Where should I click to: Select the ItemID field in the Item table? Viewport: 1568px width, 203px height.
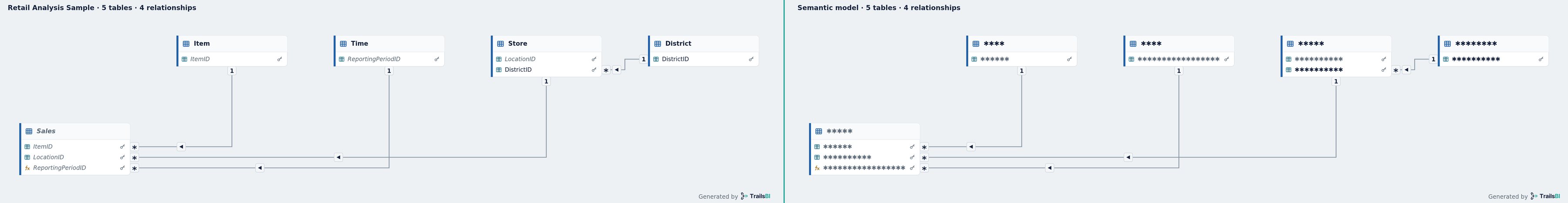[233, 60]
